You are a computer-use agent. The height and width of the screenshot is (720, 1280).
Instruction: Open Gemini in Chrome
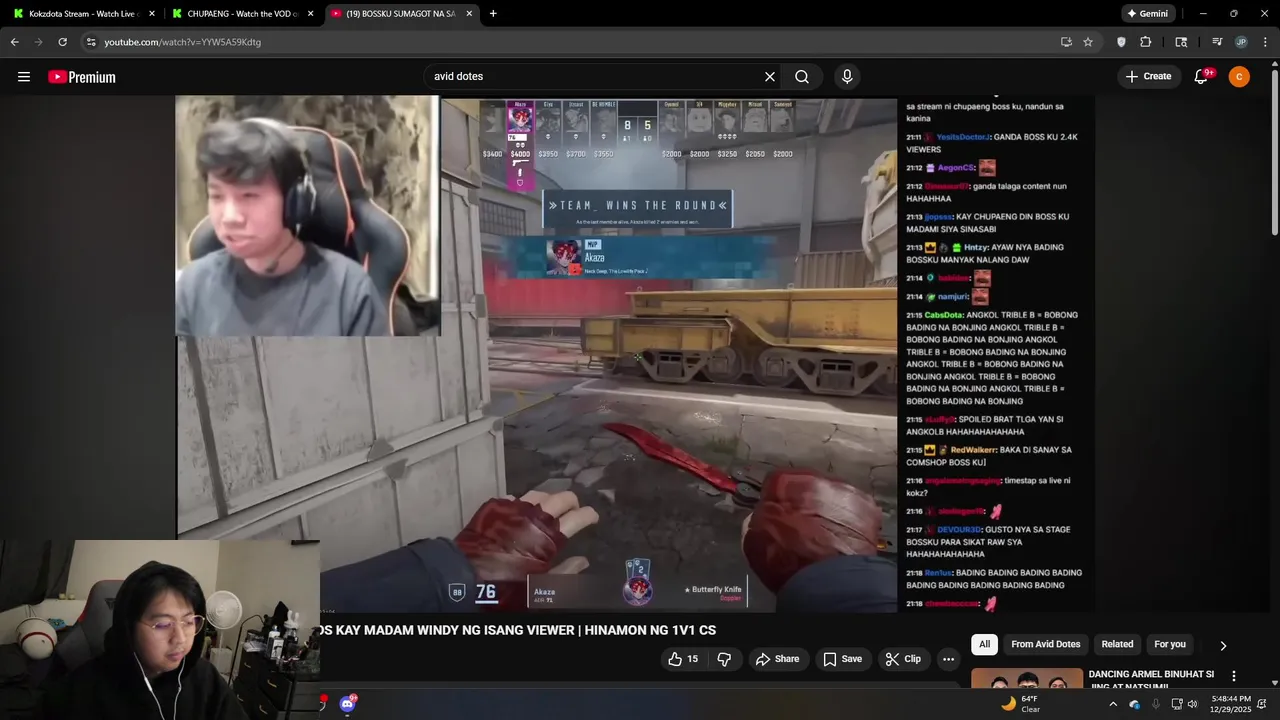[x=1147, y=14]
